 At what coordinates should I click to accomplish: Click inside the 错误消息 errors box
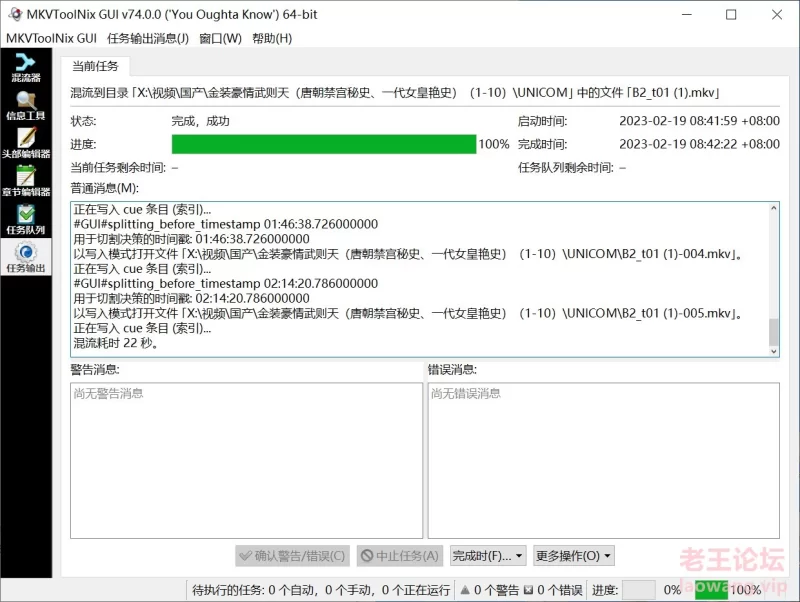(x=604, y=461)
